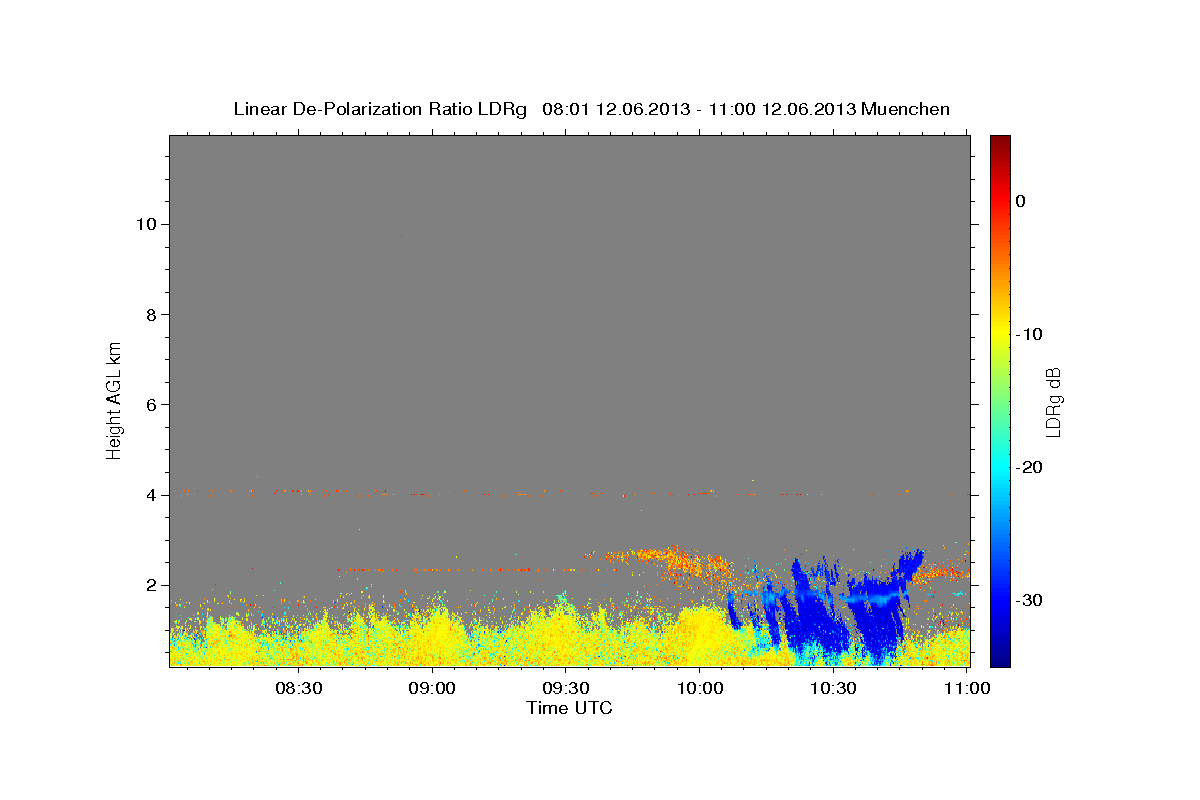Click the colorbar value 0
Image resolution: width=1200 pixels, height=800 pixels.
(x=1021, y=201)
